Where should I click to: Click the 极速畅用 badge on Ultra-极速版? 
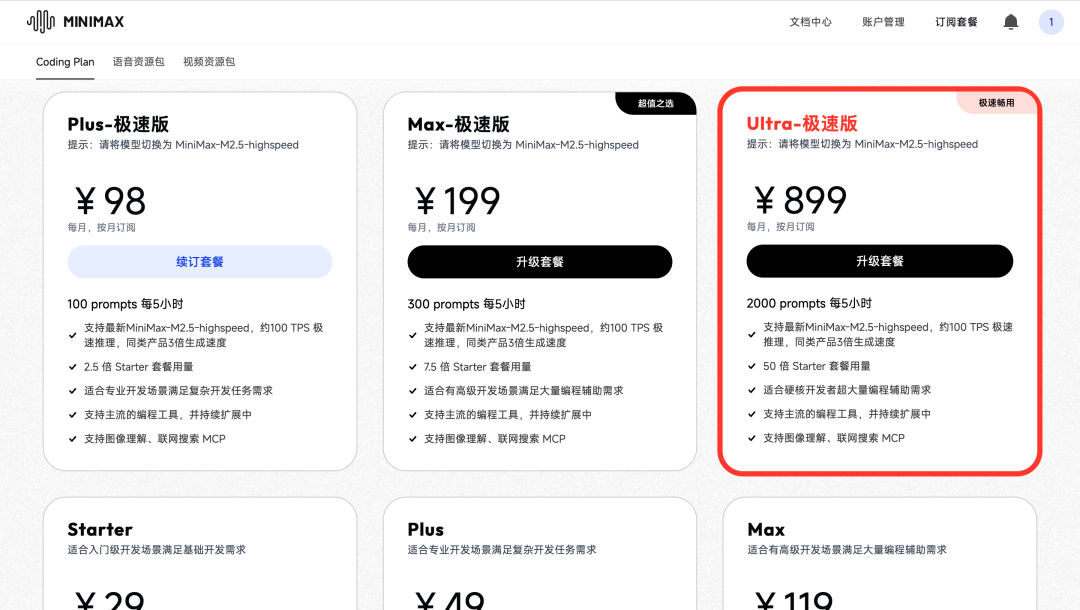point(996,103)
